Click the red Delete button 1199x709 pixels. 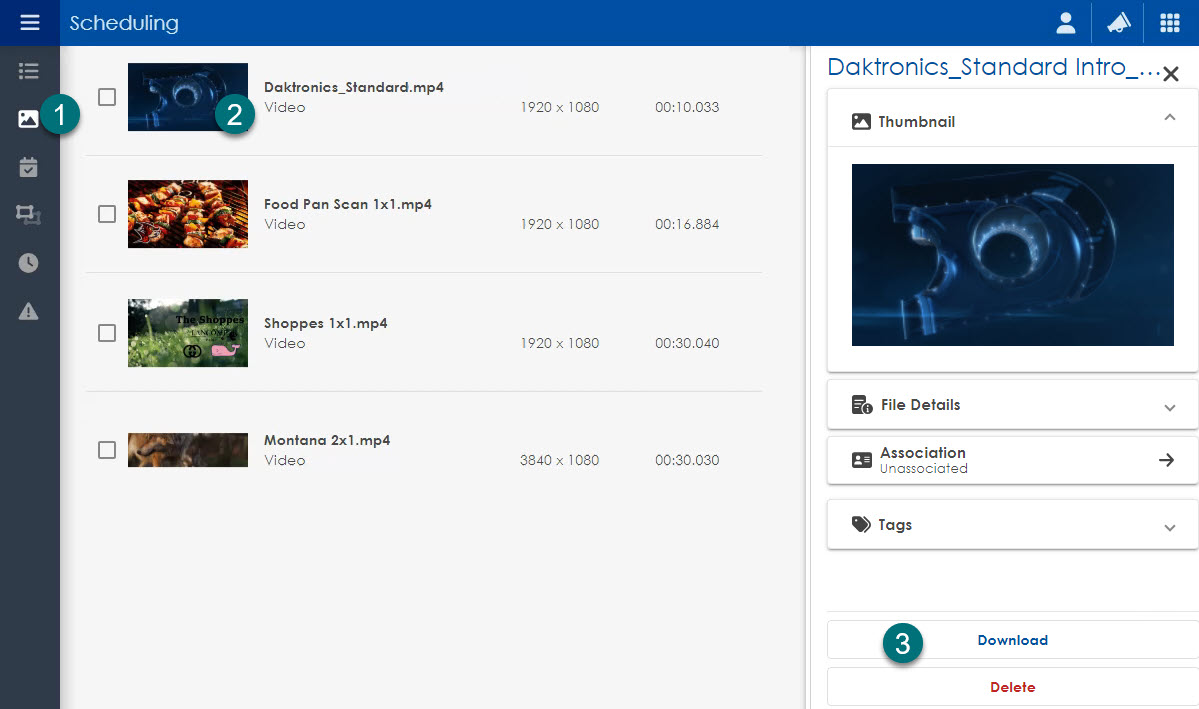(x=1012, y=687)
